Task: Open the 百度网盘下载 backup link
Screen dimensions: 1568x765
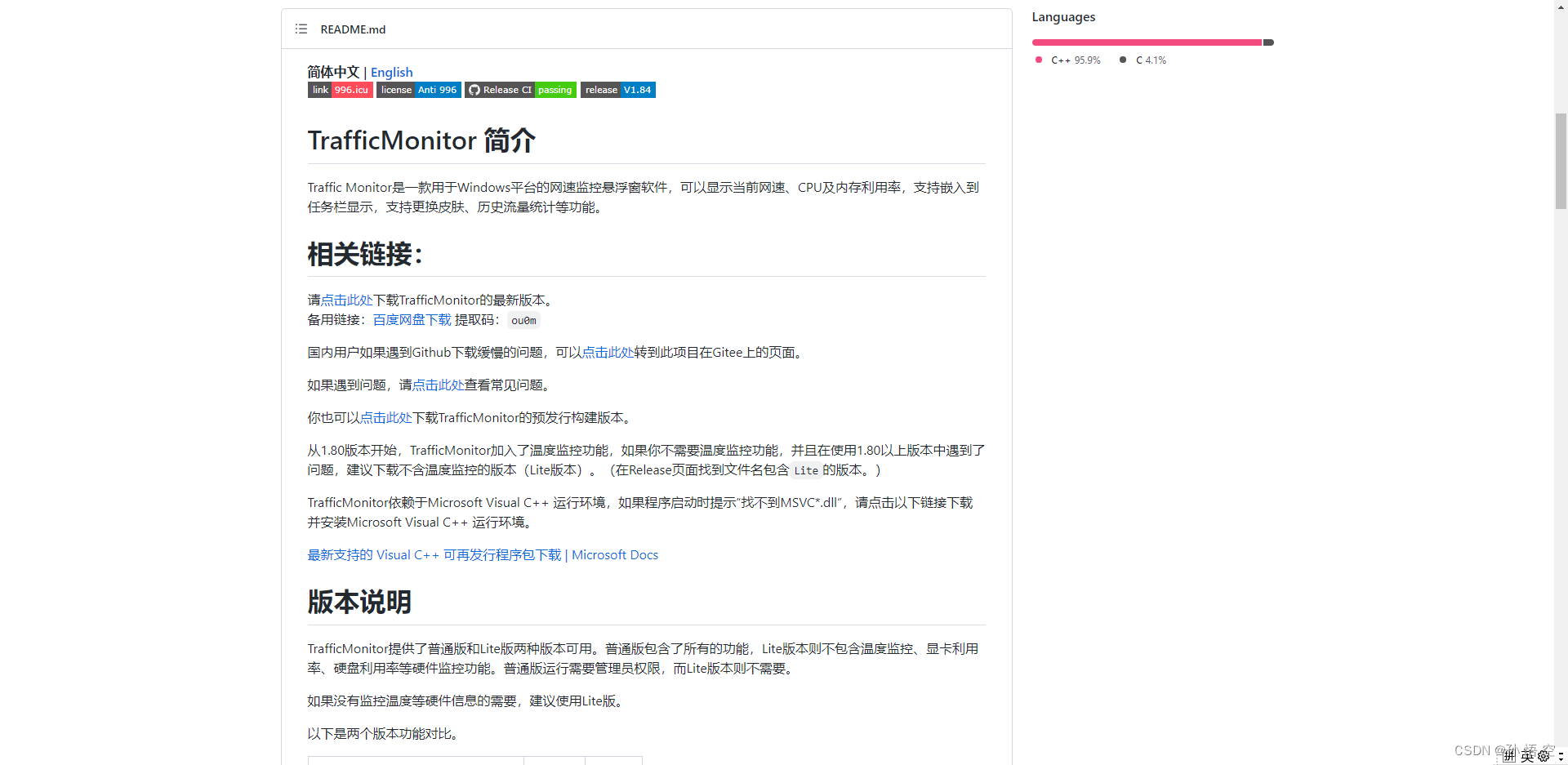Action: point(412,320)
